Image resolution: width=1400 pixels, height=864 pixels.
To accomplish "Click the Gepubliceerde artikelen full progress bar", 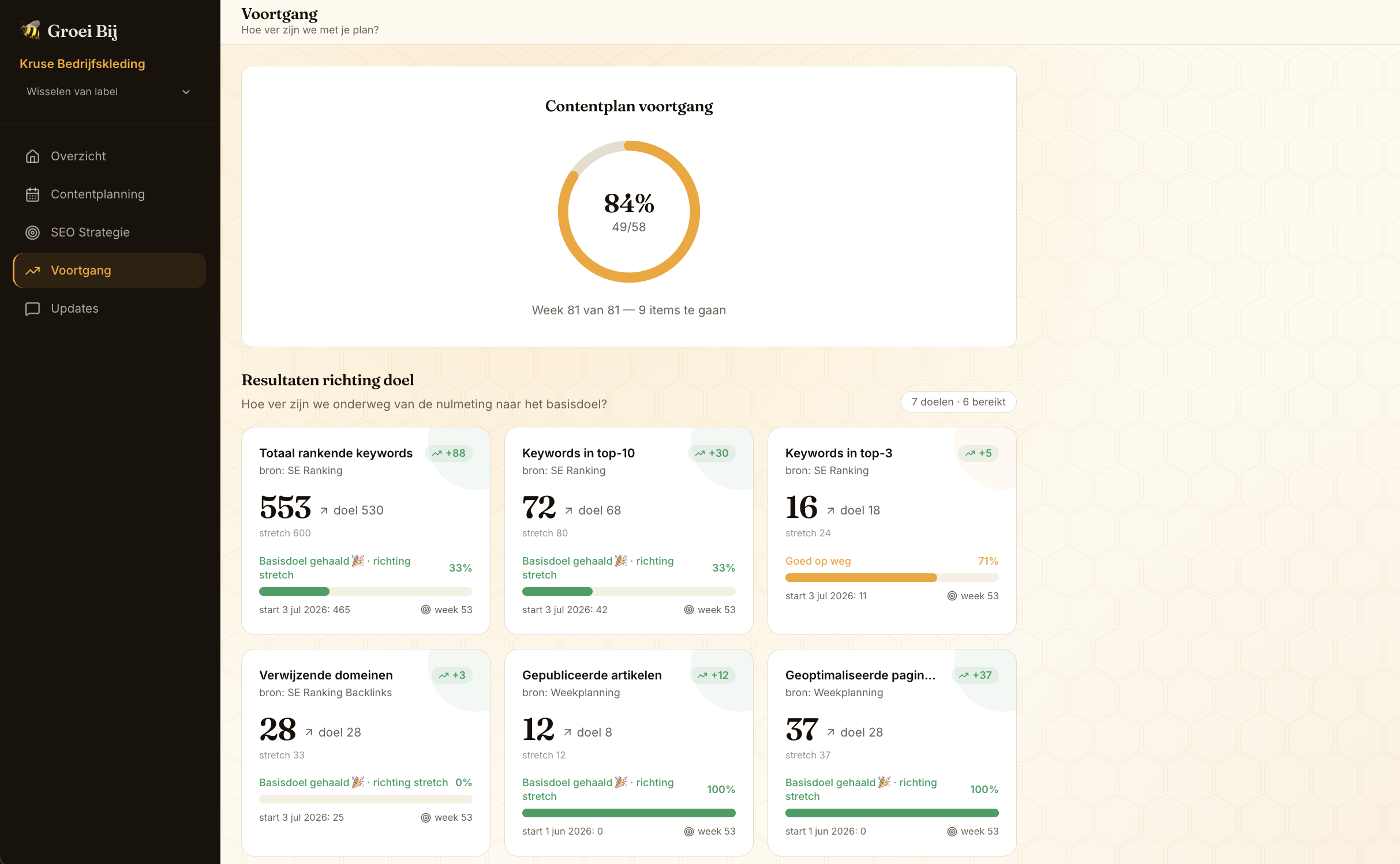I will (629, 813).
